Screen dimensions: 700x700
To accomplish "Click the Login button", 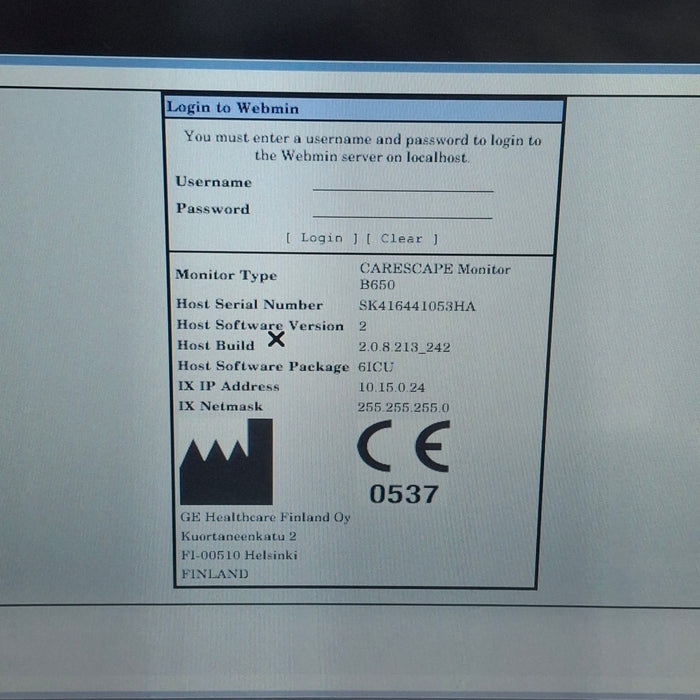I will coord(322,238).
